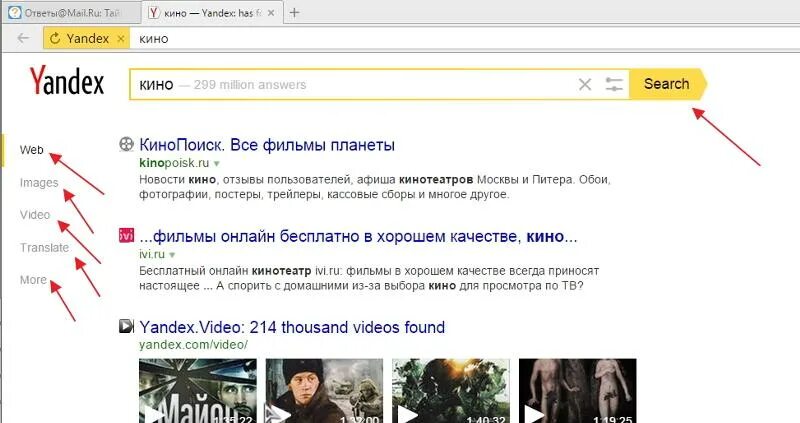Viewport: 800px width, 423px height.
Task: Click the Yandex Y tab favicon
Action: pyautogui.click(x=154, y=13)
